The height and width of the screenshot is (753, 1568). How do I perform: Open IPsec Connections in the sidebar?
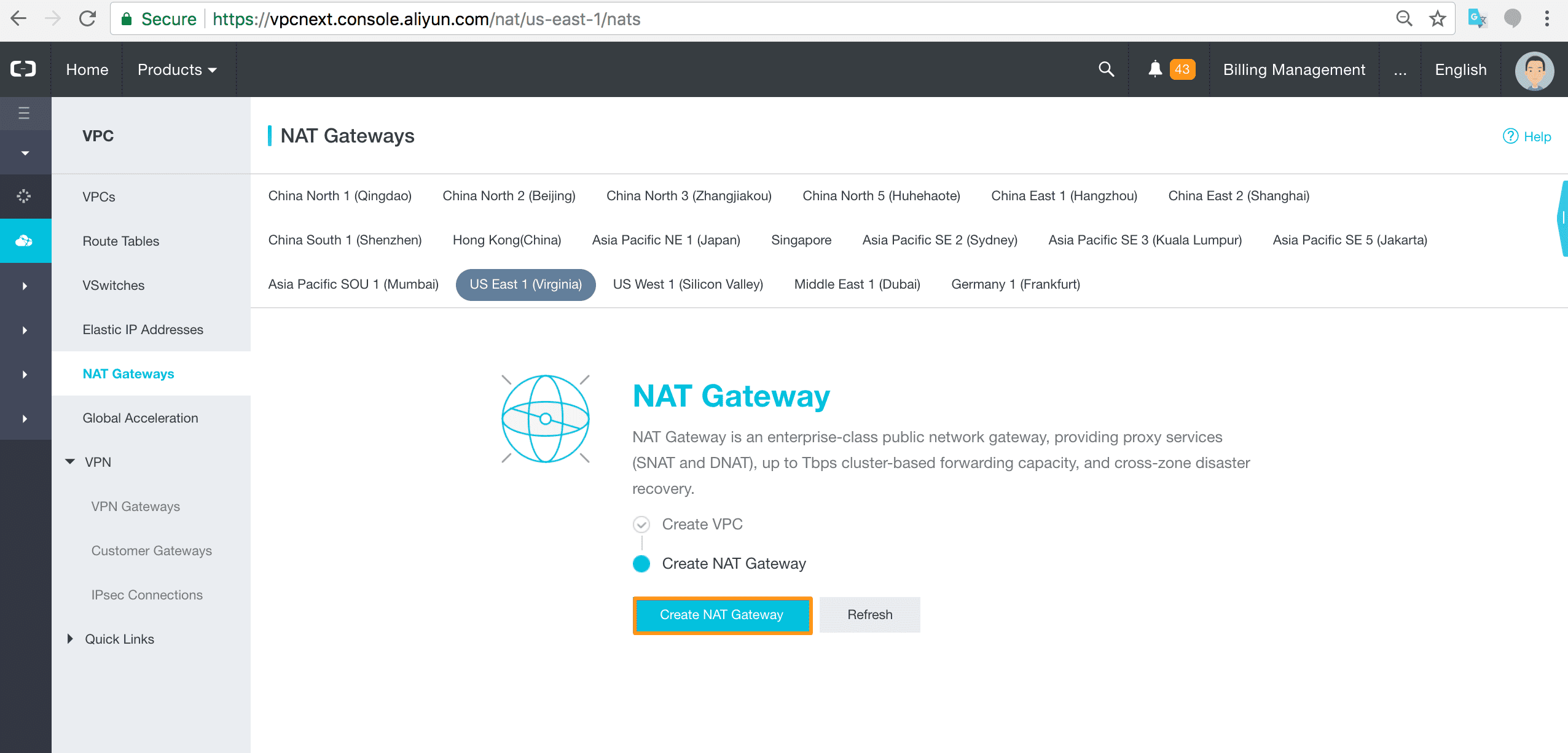[x=147, y=595]
